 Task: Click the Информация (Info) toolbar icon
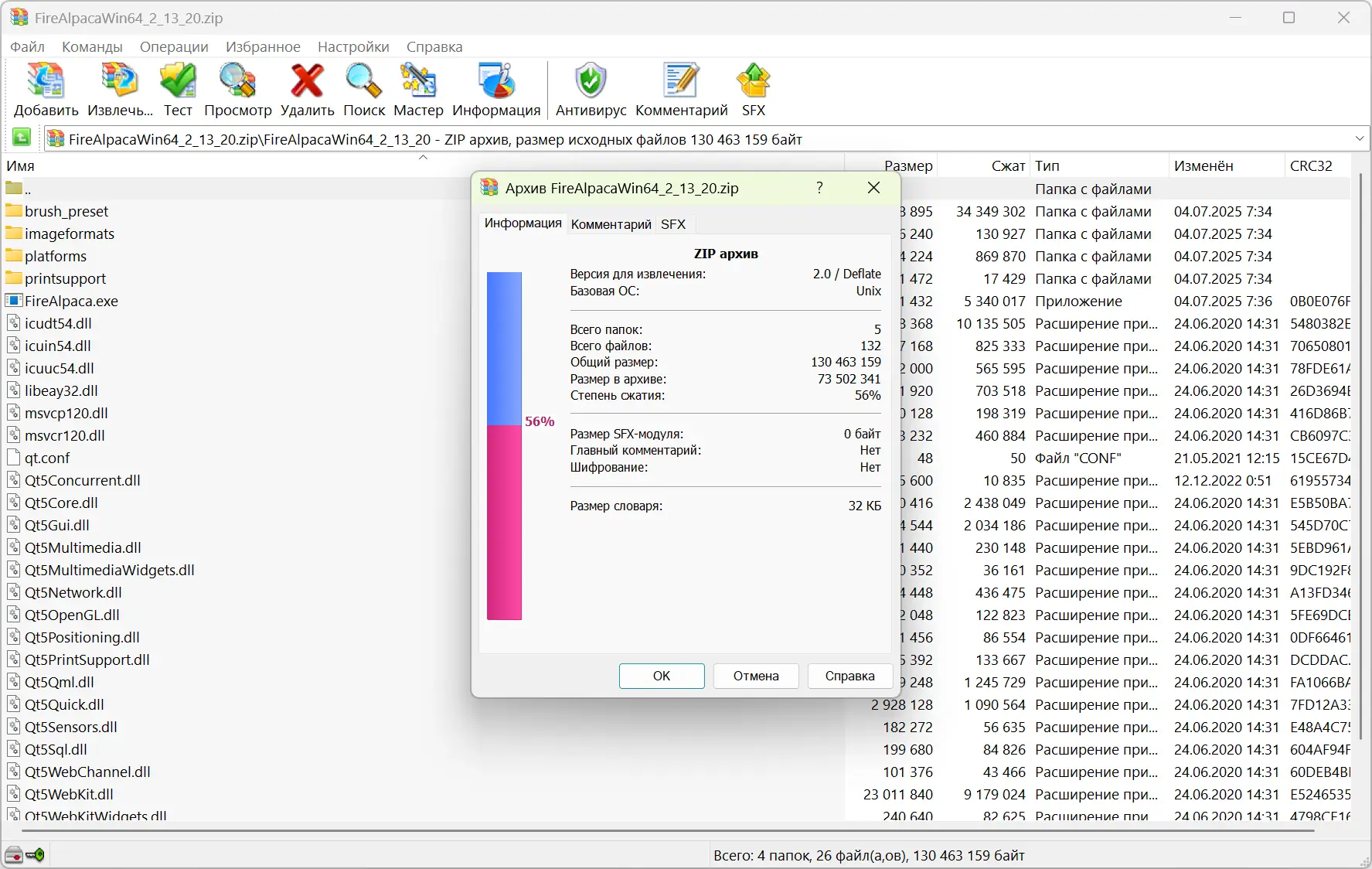[x=496, y=81]
